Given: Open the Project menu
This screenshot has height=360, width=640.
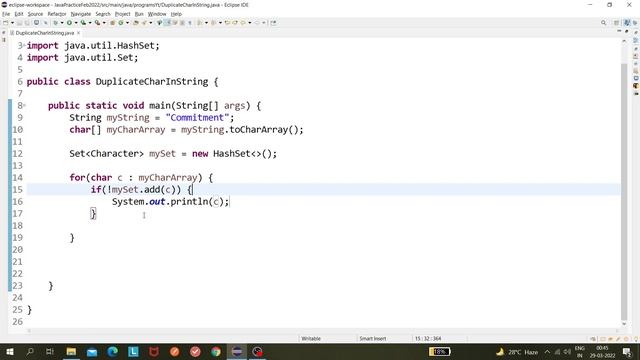Looking at the screenshot, I should pyautogui.click(x=122, y=14).
